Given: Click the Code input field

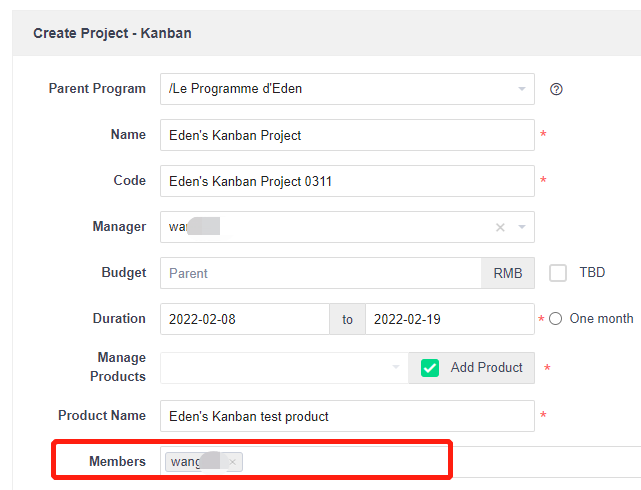Looking at the screenshot, I should (346, 181).
